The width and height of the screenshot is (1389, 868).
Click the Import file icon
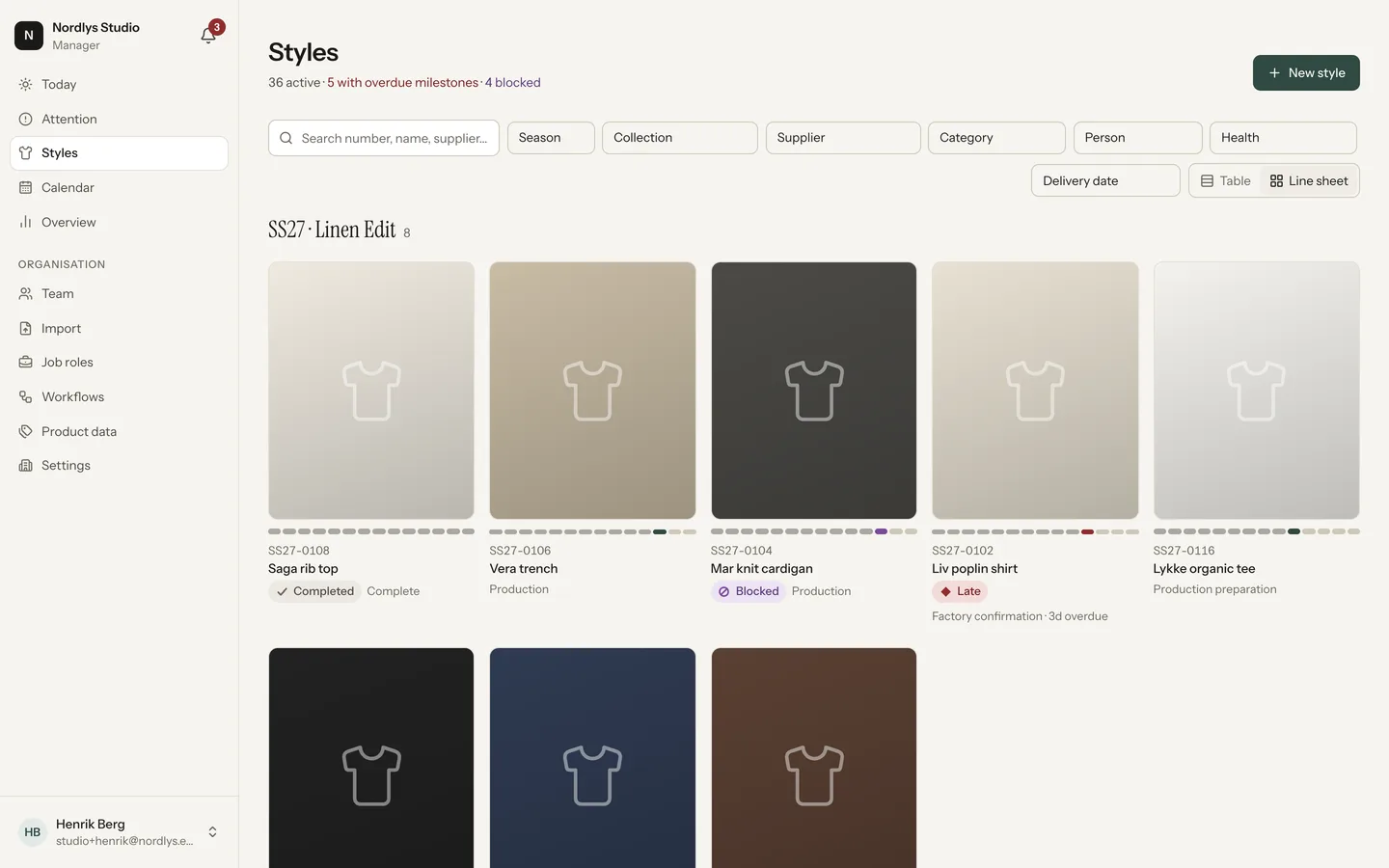[26, 329]
